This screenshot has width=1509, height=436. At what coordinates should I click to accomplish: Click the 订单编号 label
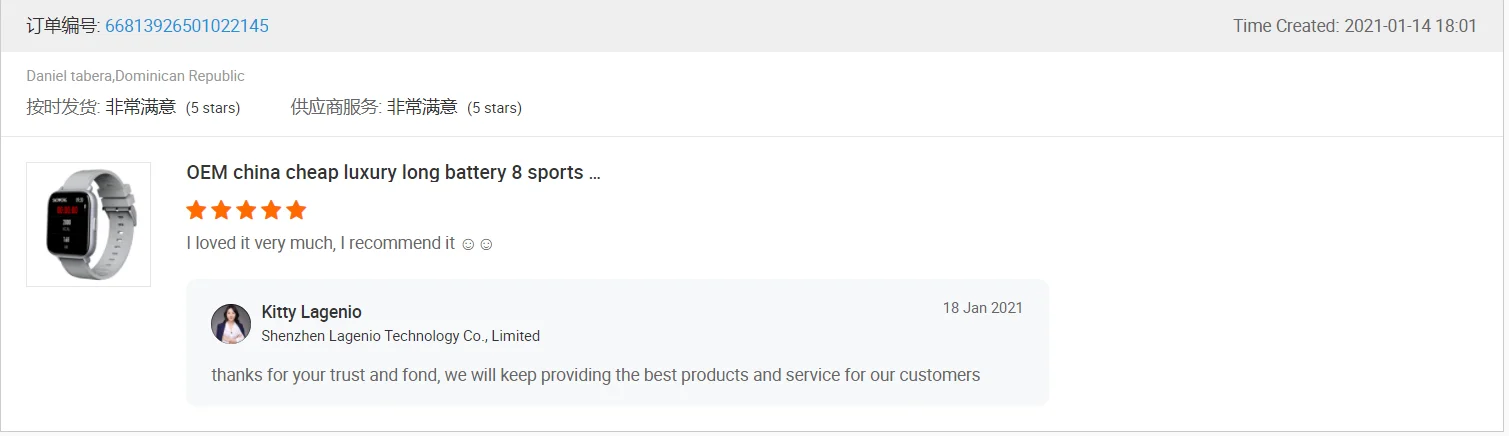[x=62, y=26]
